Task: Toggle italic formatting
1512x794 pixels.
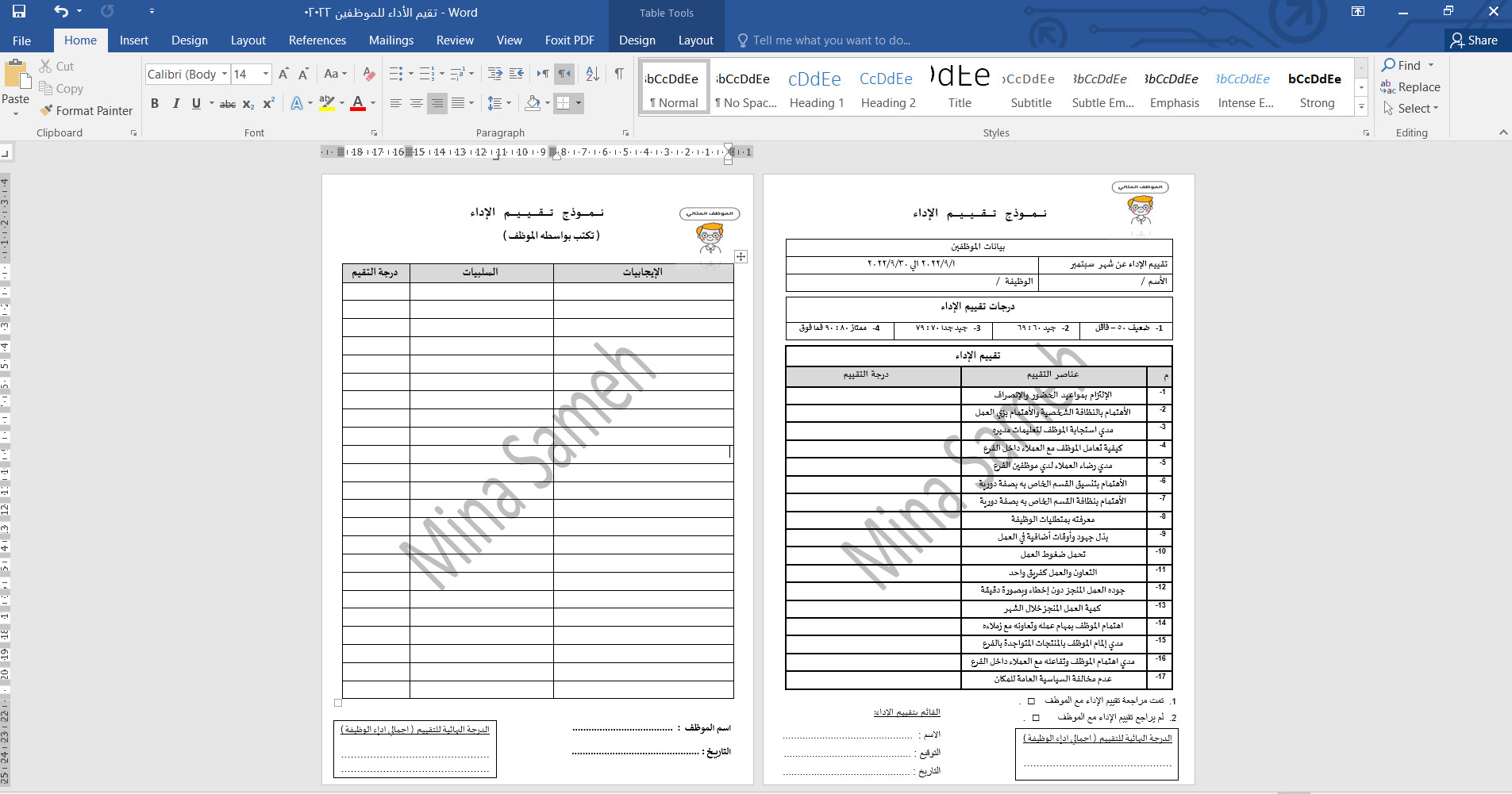Action: pos(176,103)
